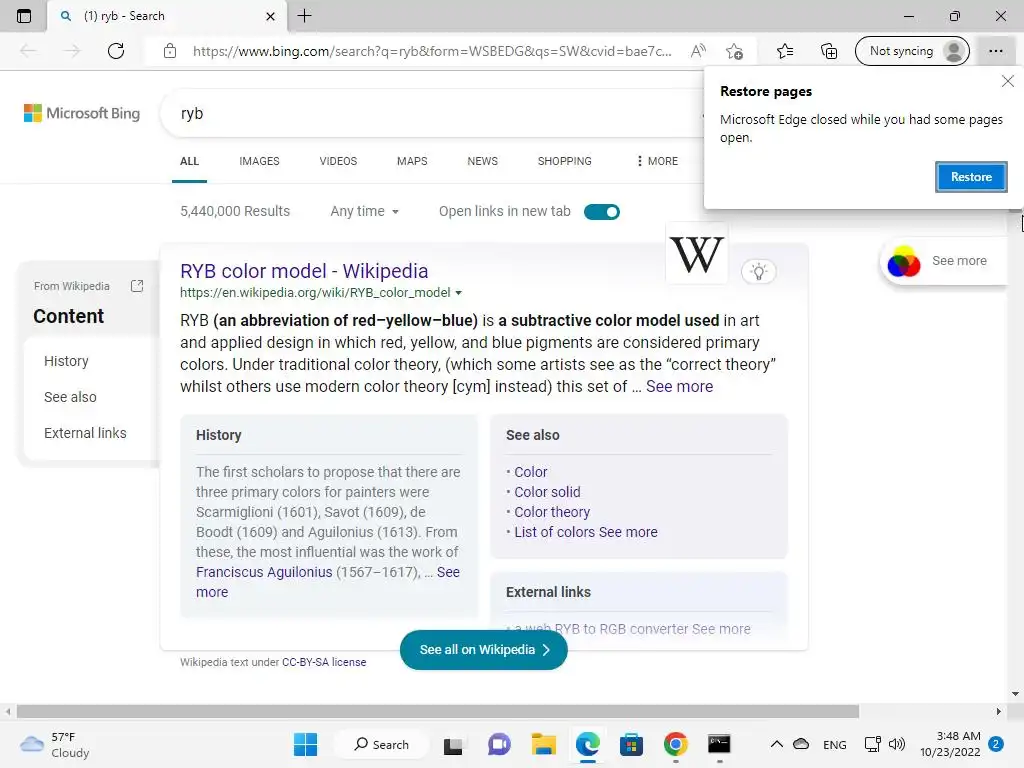The image size is (1024, 768).
Task: Open the Color link under See also
Action: click(530, 472)
